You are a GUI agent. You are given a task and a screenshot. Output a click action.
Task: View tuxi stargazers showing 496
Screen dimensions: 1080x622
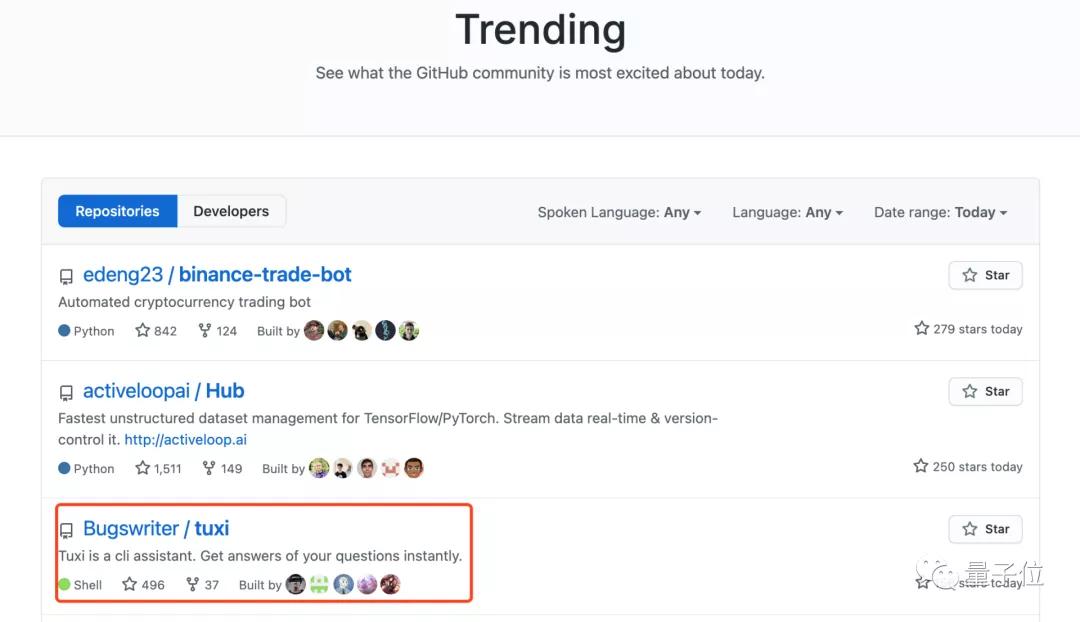click(143, 585)
